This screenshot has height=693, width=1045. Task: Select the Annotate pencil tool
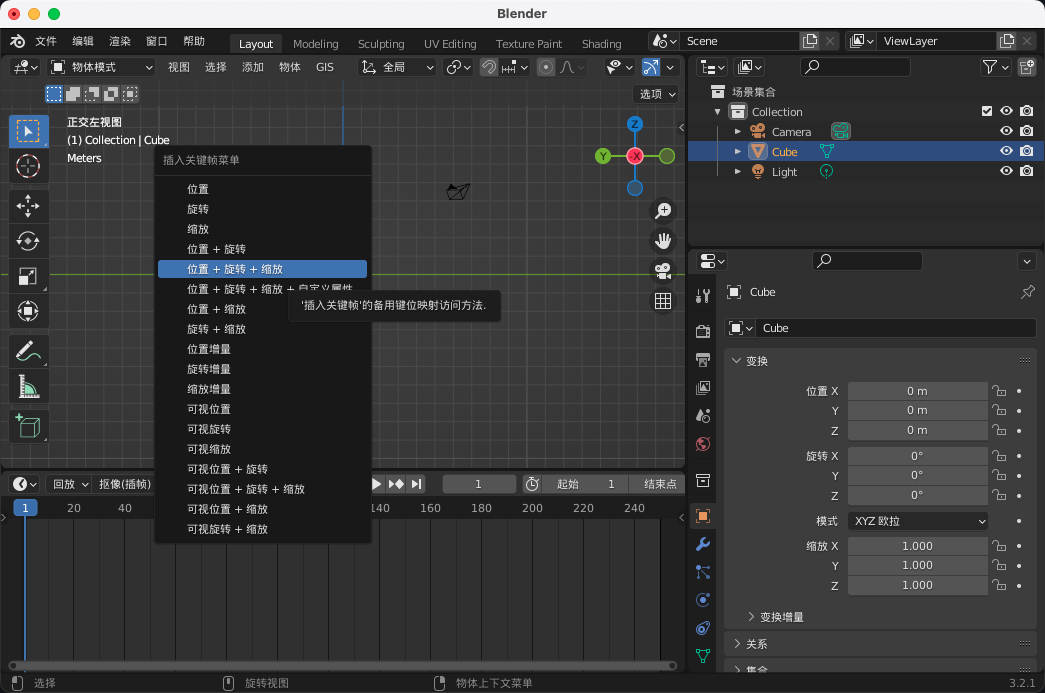pyautogui.click(x=28, y=351)
